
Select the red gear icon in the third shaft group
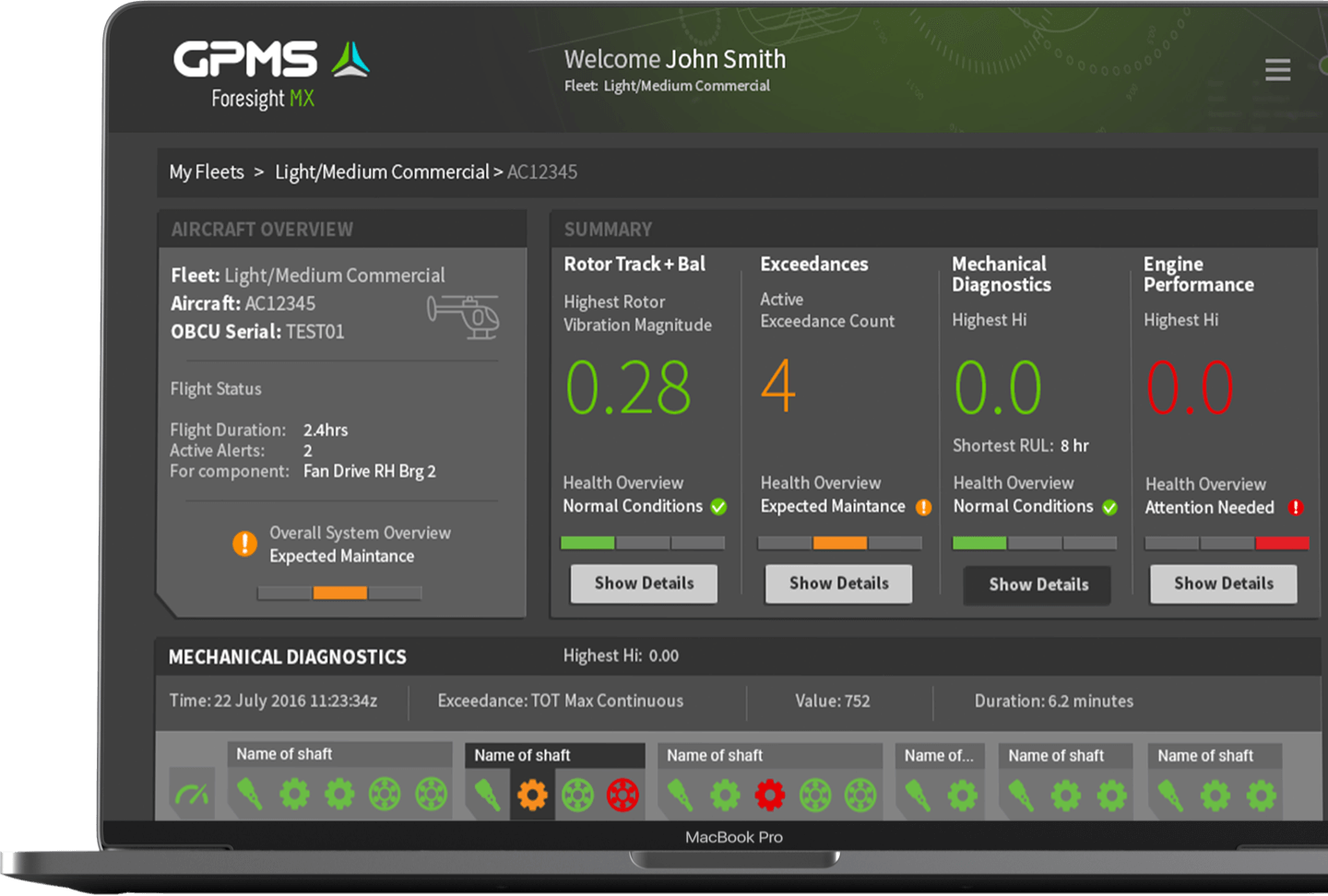click(771, 794)
